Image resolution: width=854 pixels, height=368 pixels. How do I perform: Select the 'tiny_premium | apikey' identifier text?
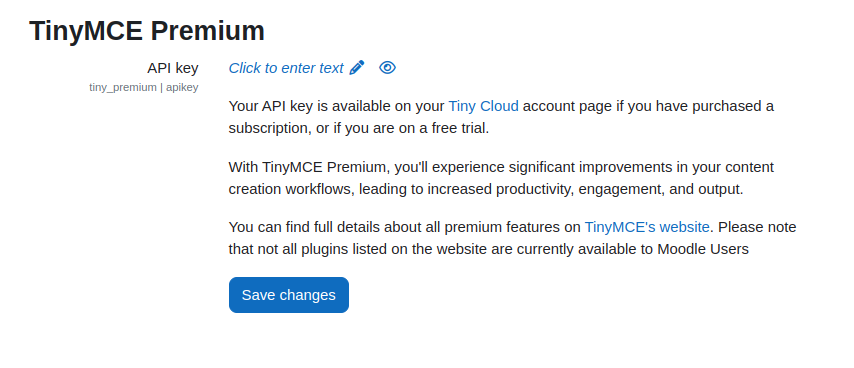144,87
